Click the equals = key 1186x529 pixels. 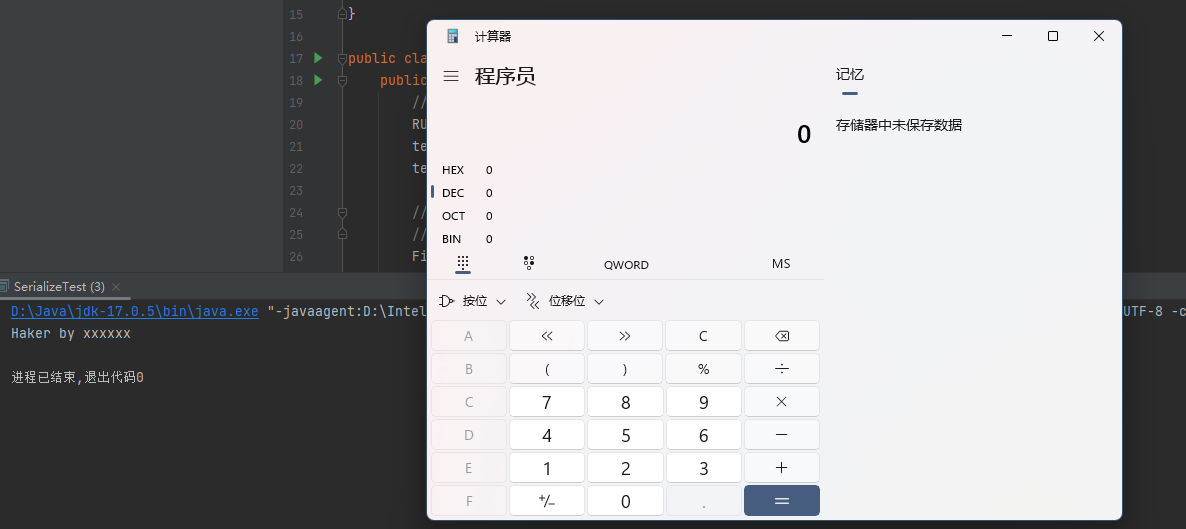point(782,500)
